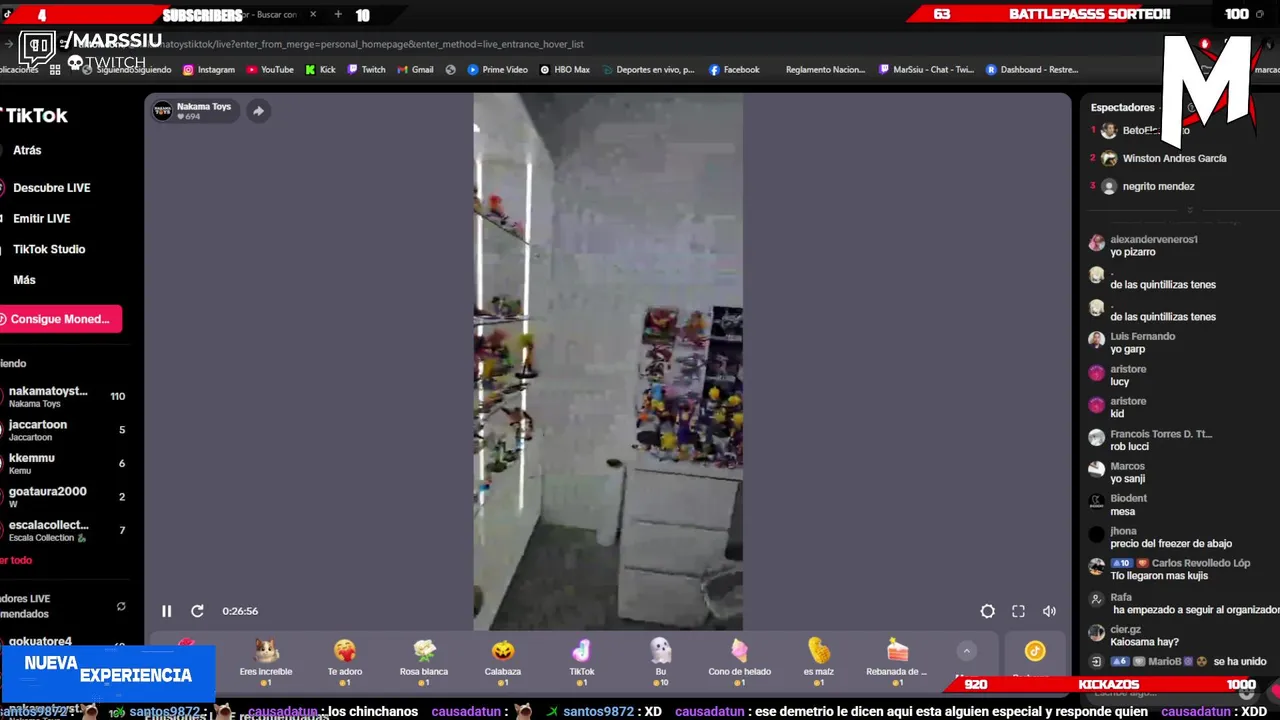This screenshot has height=720, width=1280.
Task: Open a new browser tab
Action: tap(338, 15)
